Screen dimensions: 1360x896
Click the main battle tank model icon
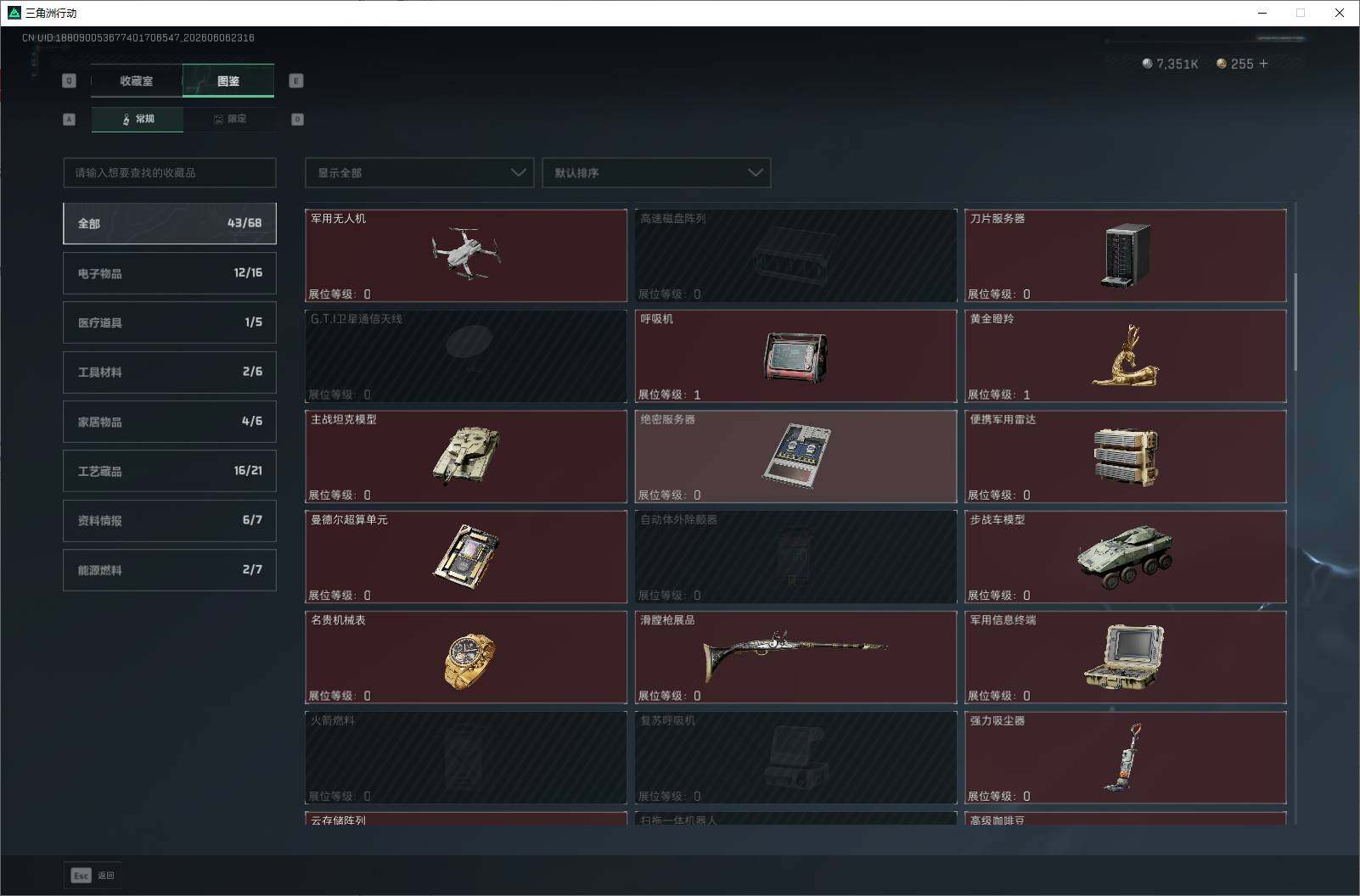pos(466,455)
